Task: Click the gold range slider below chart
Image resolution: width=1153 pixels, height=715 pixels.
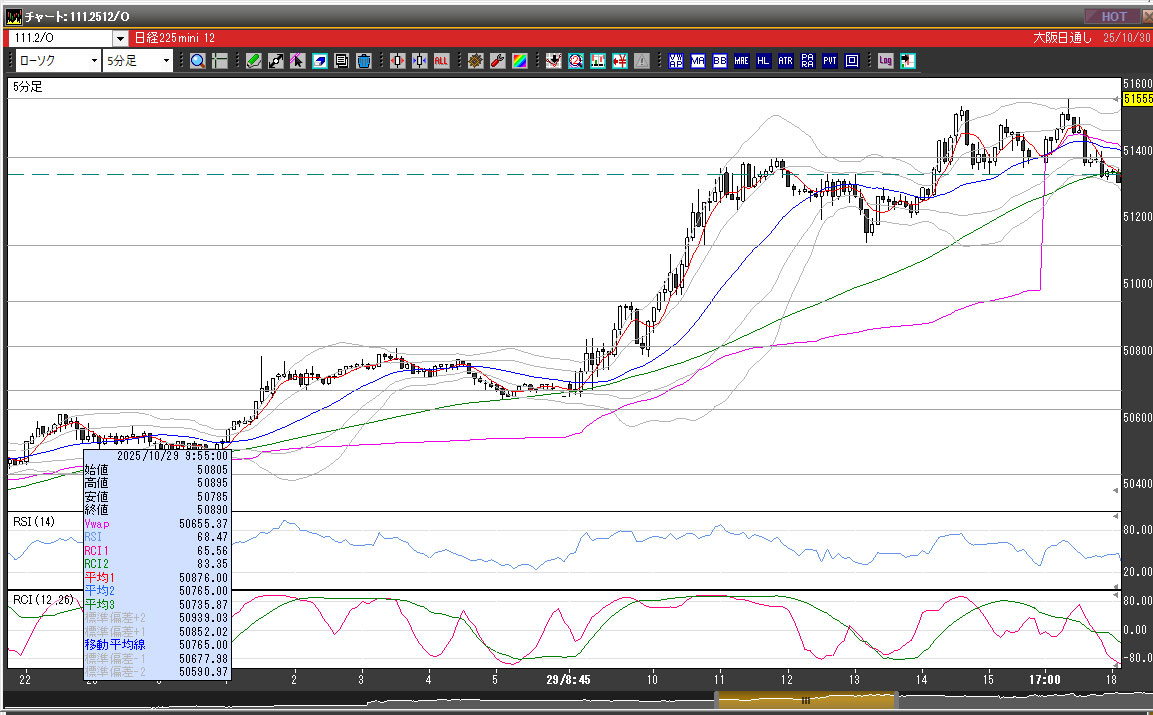Action: coord(805,701)
